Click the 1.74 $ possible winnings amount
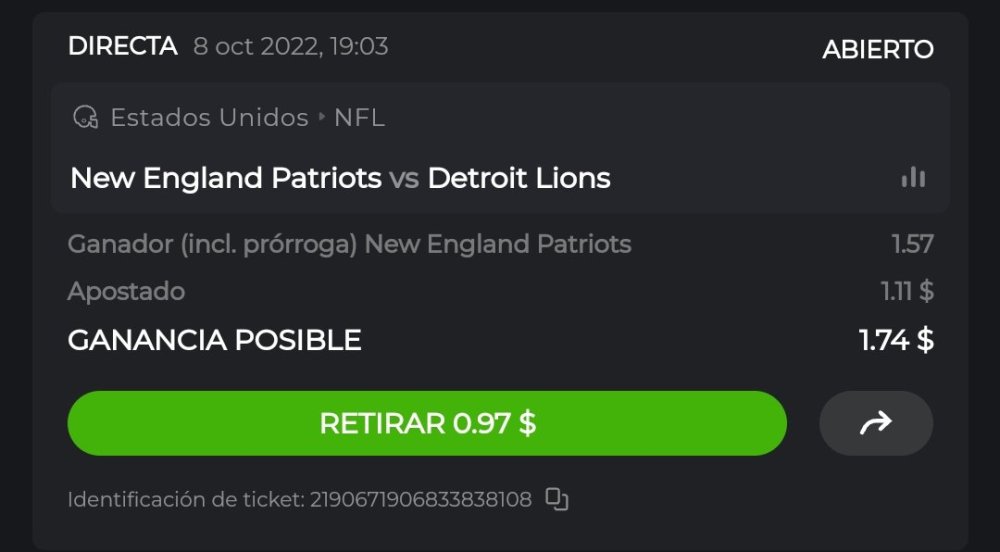 point(896,340)
